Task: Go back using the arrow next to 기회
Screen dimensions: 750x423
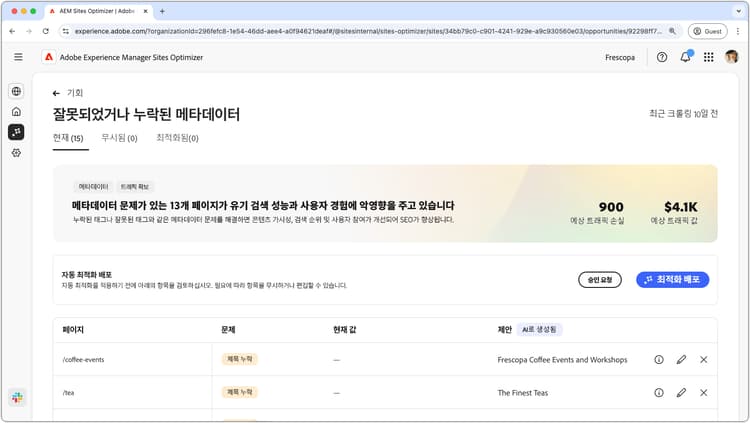Action: click(x=56, y=93)
